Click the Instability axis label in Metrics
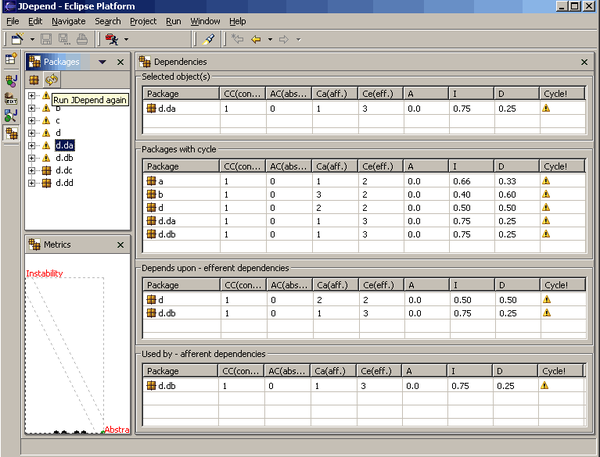600x457 pixels. pos(44,273)
